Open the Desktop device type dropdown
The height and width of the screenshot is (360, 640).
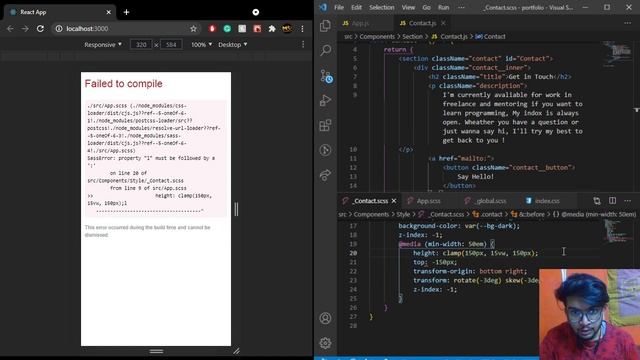coord(233,44)
